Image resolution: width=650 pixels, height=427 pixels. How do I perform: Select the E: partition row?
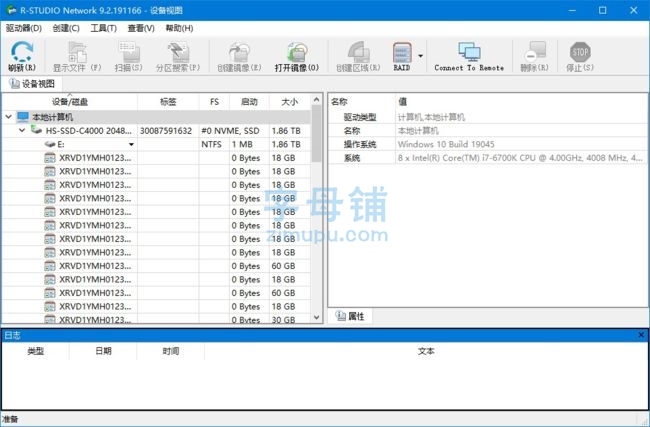[x=156, y=144]
